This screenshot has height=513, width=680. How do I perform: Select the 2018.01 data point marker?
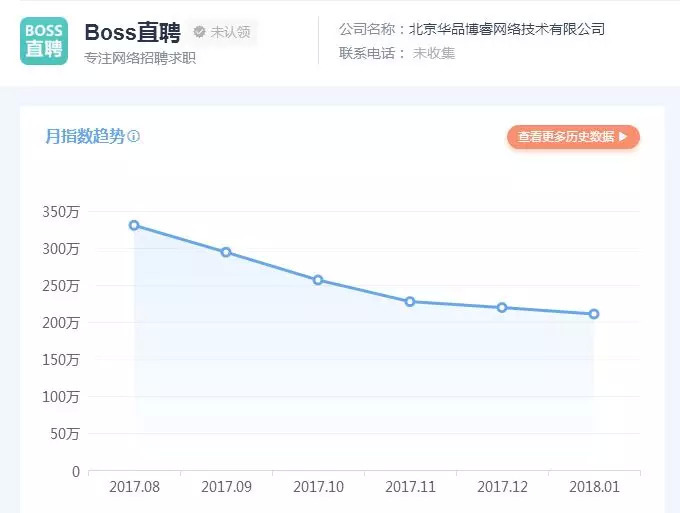(594, 314)
